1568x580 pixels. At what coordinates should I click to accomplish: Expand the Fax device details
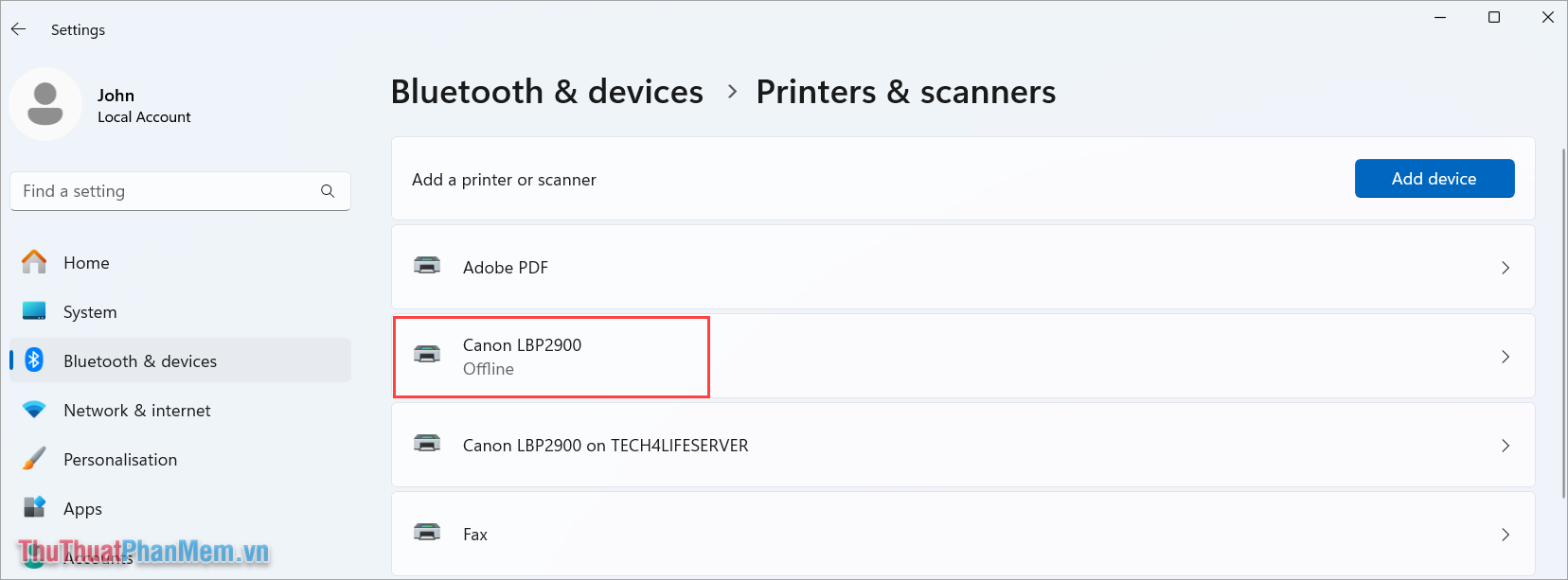[x=1505, y=534]
